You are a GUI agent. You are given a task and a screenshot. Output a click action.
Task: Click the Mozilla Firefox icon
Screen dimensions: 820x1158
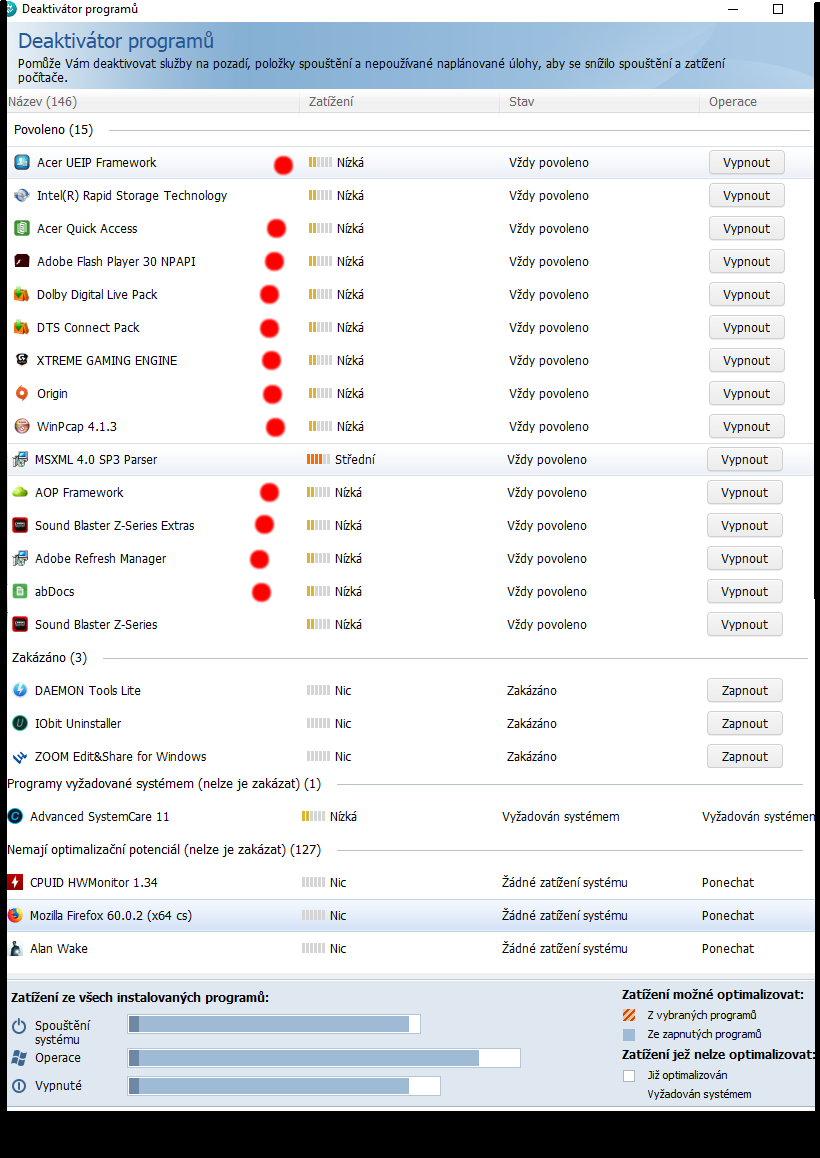coord(15,916)
